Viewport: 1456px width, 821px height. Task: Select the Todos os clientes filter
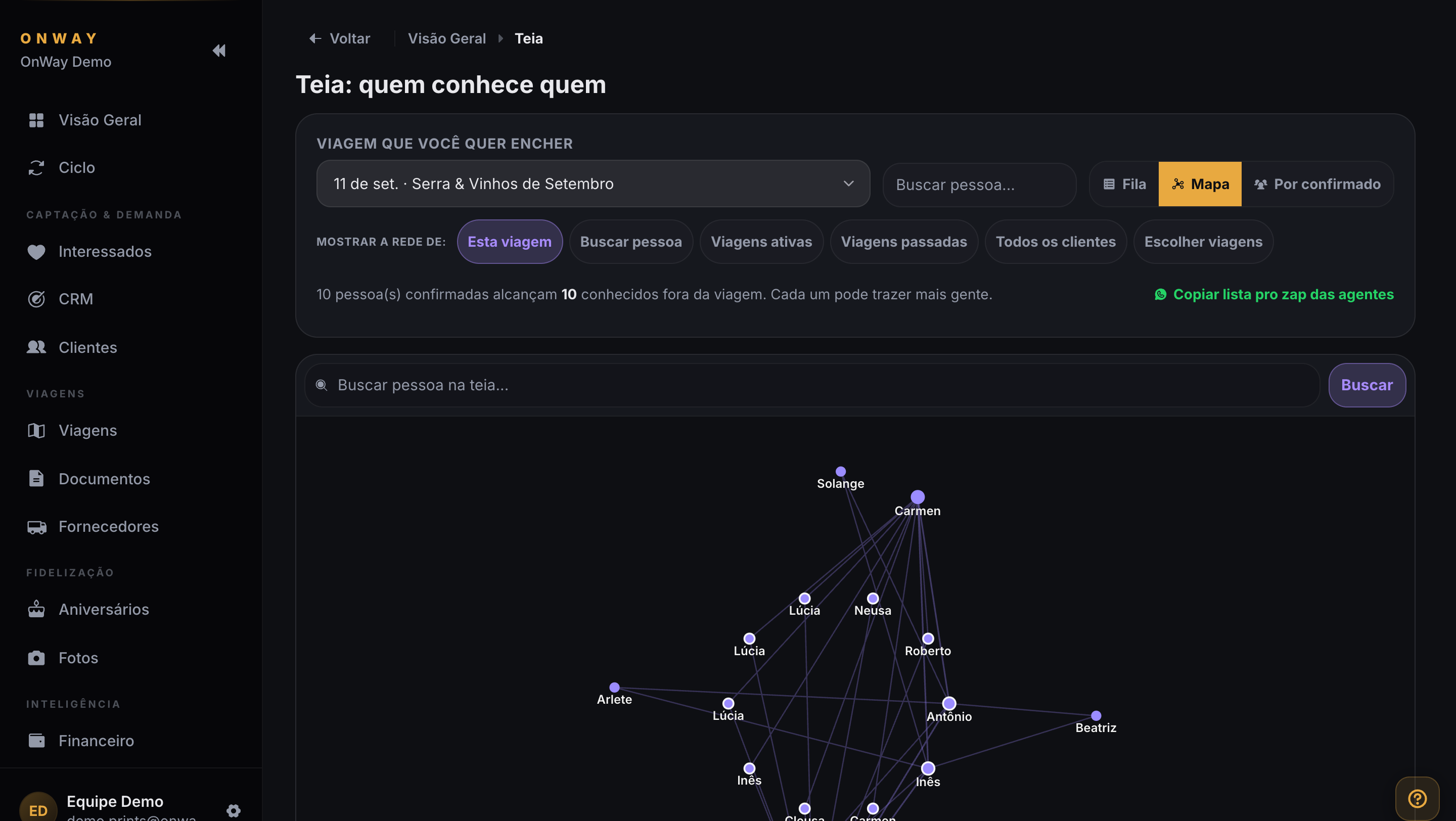[x=1055, y=242]
